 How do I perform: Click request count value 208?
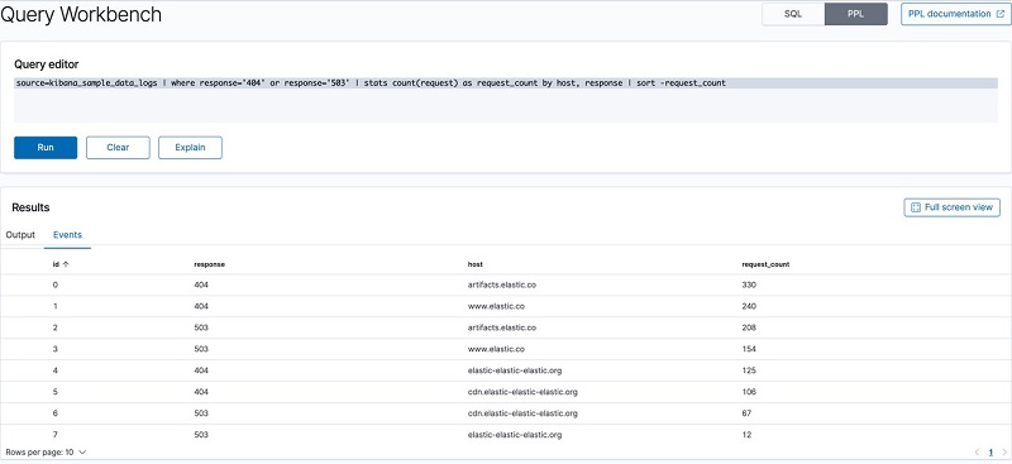point(749,327)
